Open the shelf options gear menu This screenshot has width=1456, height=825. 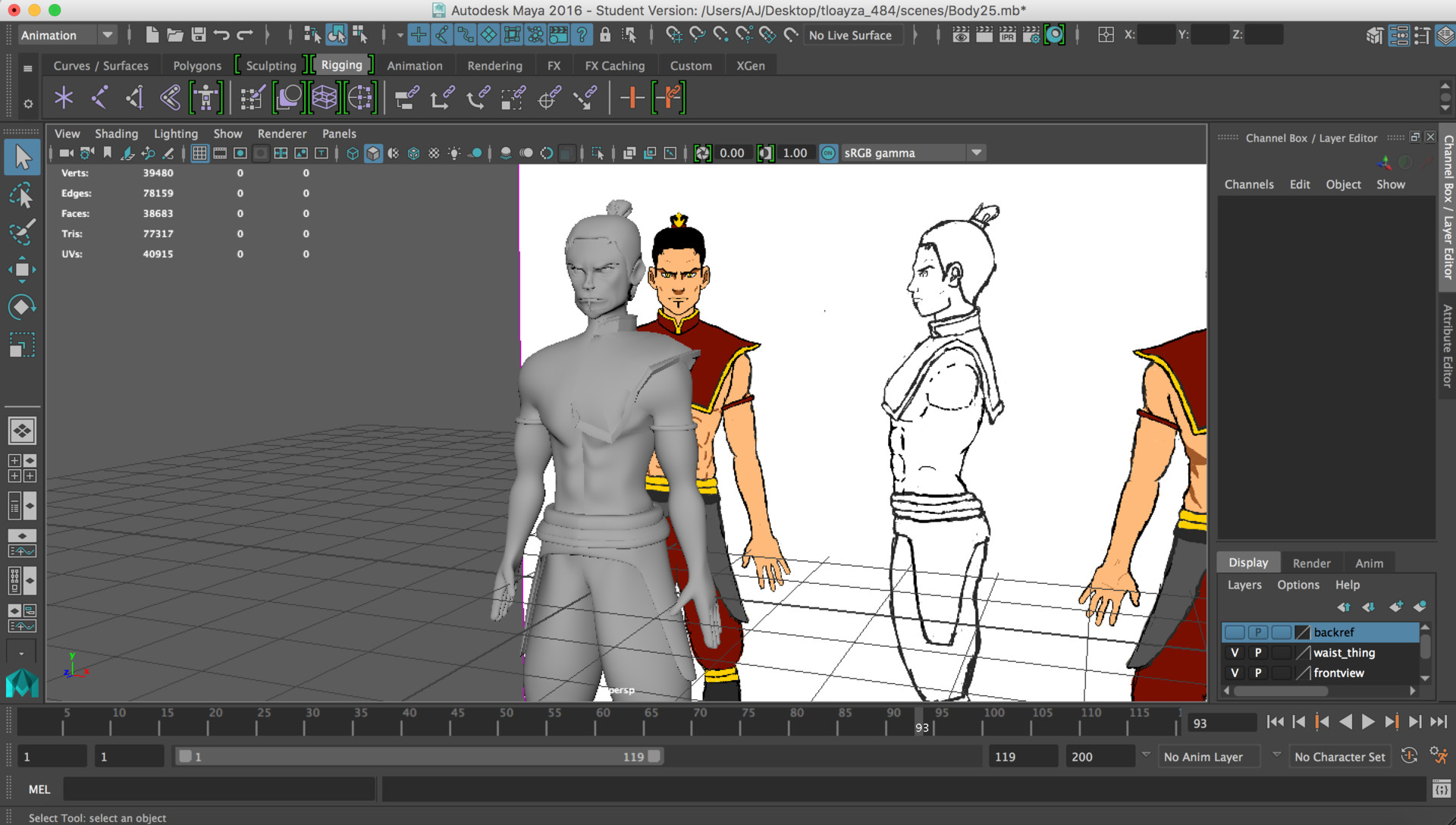28,103
